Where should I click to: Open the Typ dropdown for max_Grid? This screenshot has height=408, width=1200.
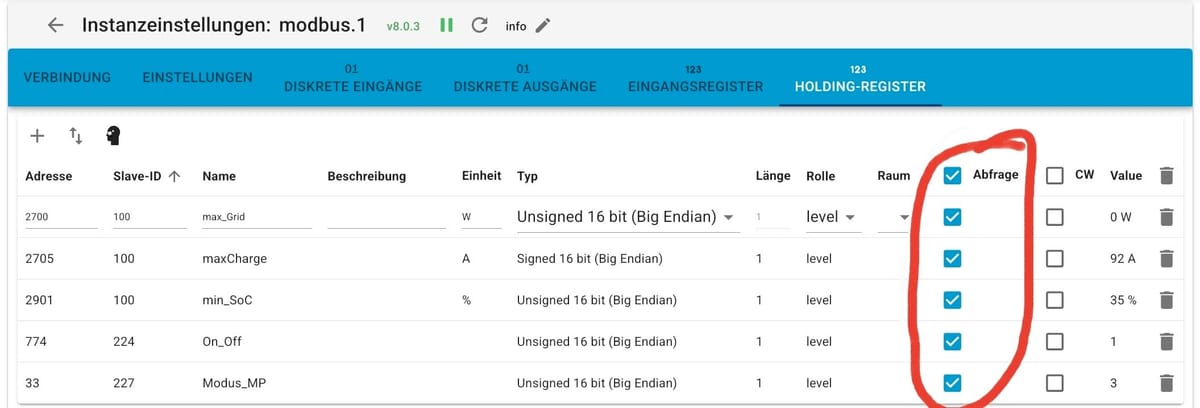tap(627, 217)
